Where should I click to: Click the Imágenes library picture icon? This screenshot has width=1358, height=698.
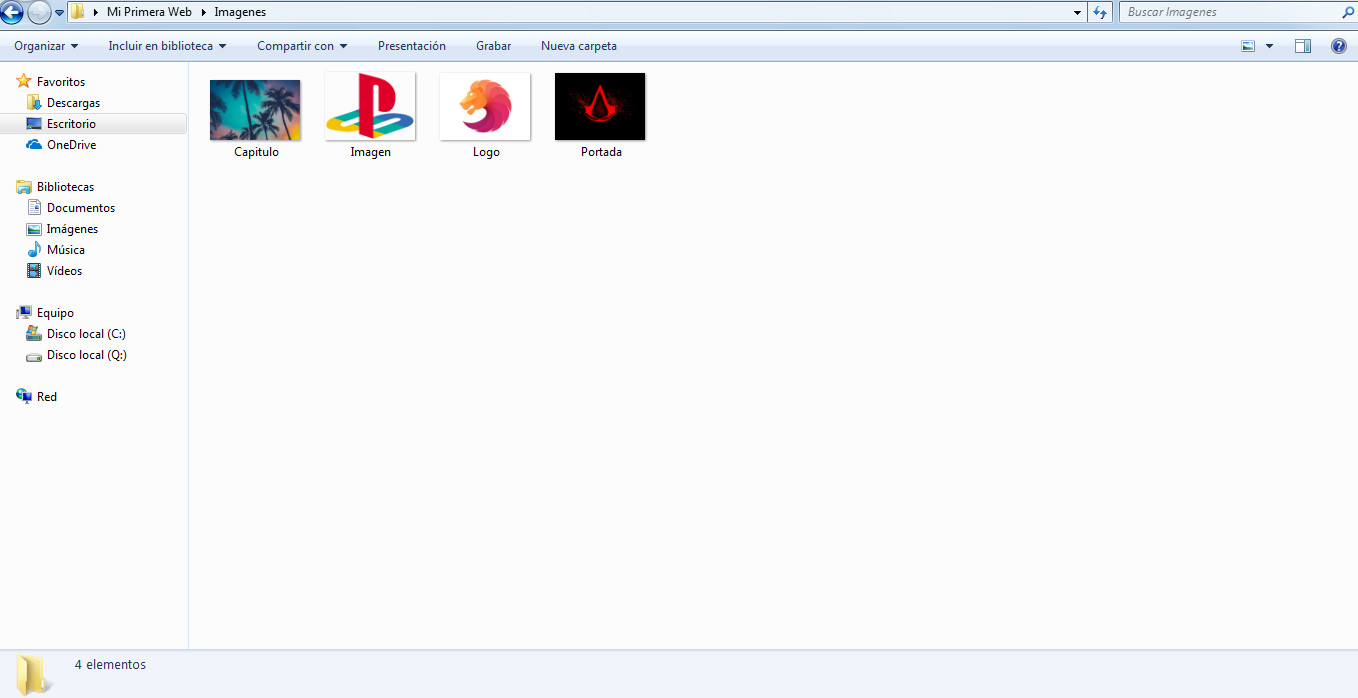(x=34, y=229)
